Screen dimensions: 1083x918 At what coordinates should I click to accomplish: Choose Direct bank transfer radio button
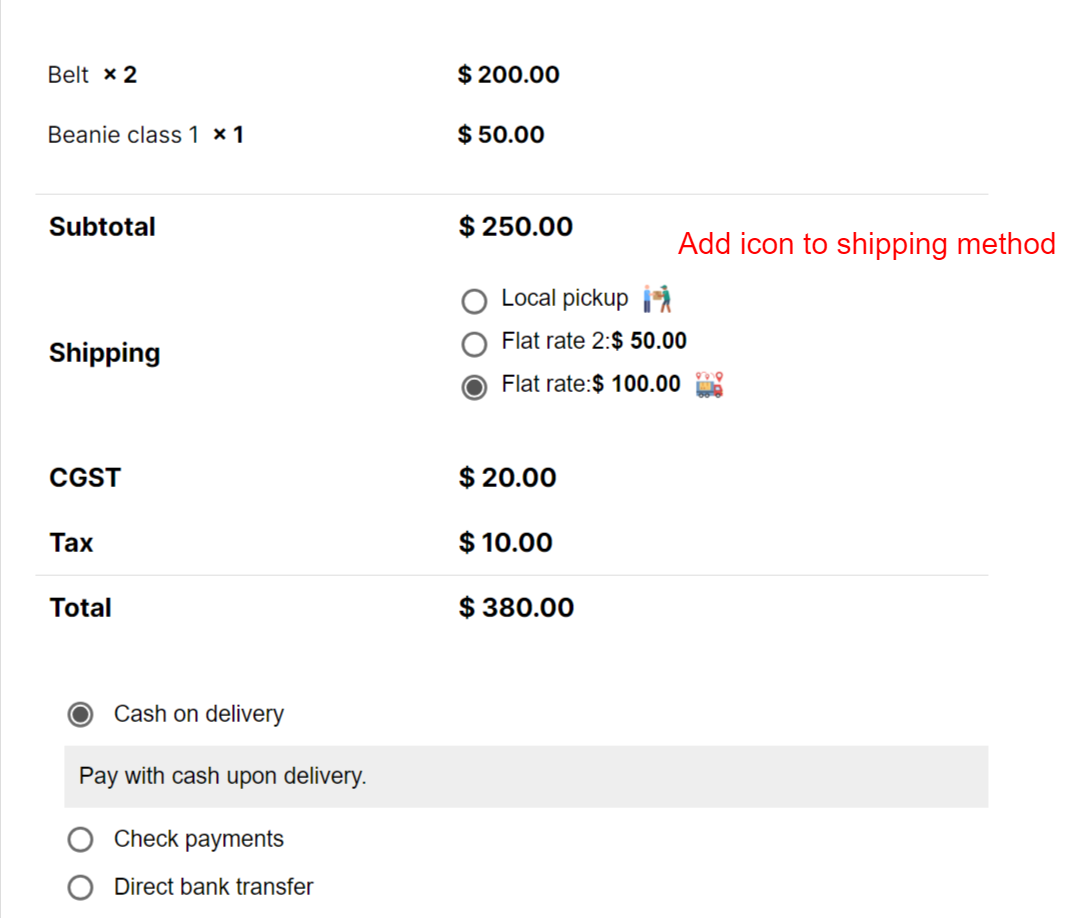80,887
